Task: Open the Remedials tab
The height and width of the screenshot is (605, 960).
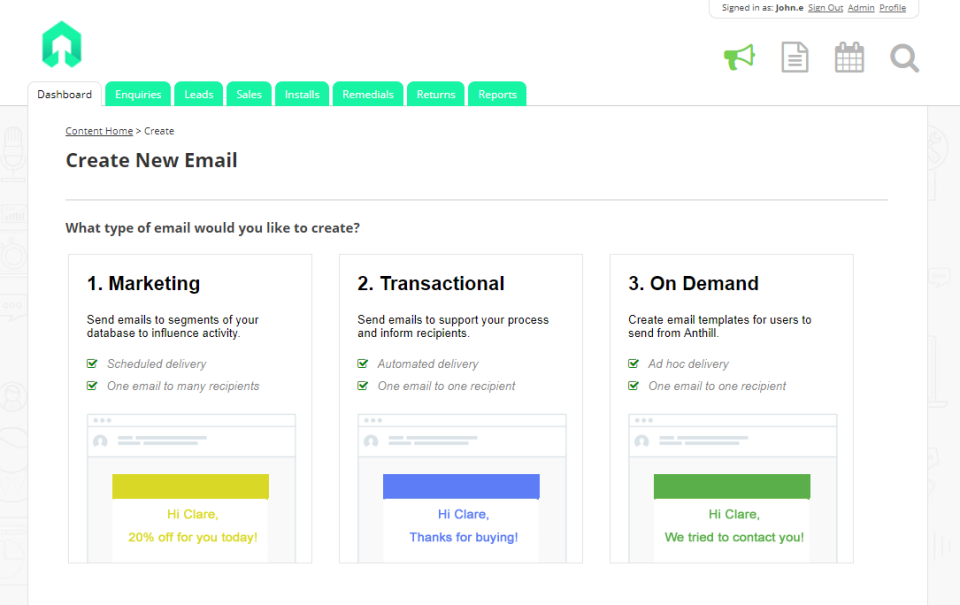Action: tap(368, 95)
